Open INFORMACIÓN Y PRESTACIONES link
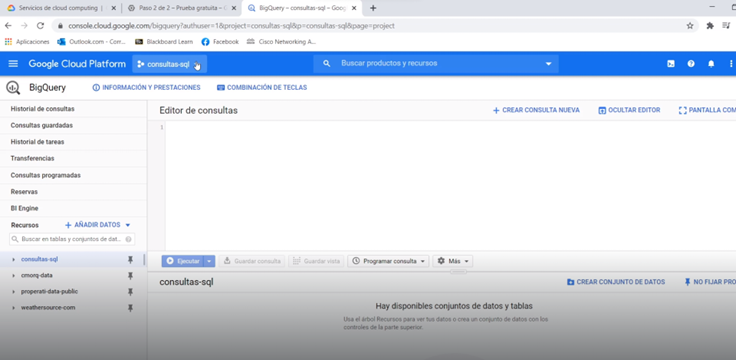 (146, 88)
